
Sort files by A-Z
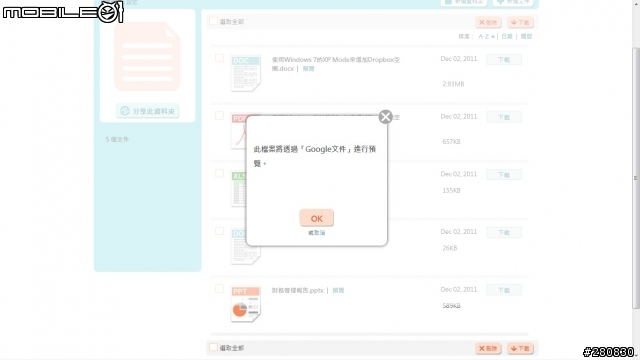(x=486, y=36)
